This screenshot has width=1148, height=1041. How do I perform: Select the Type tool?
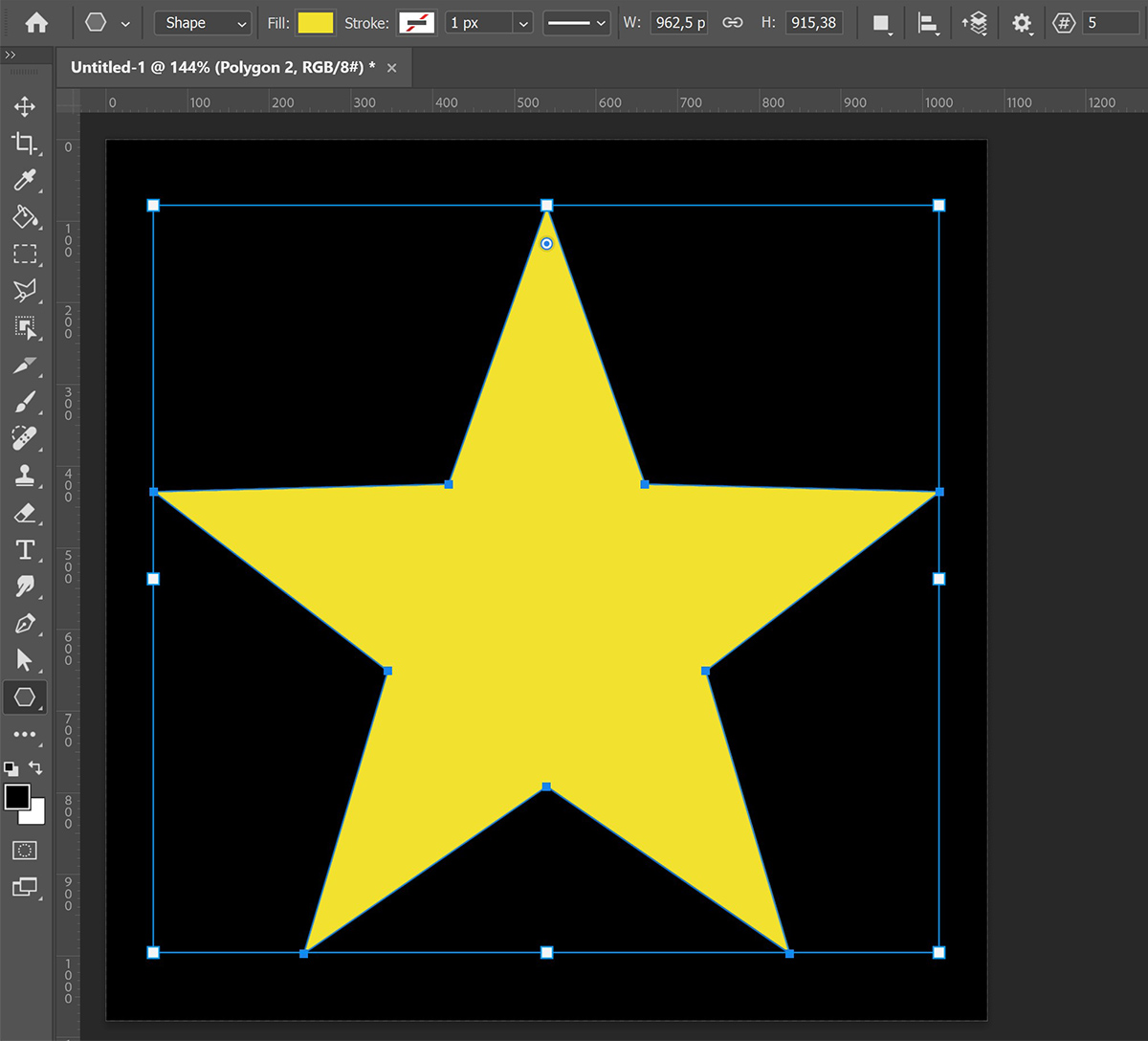24,549
